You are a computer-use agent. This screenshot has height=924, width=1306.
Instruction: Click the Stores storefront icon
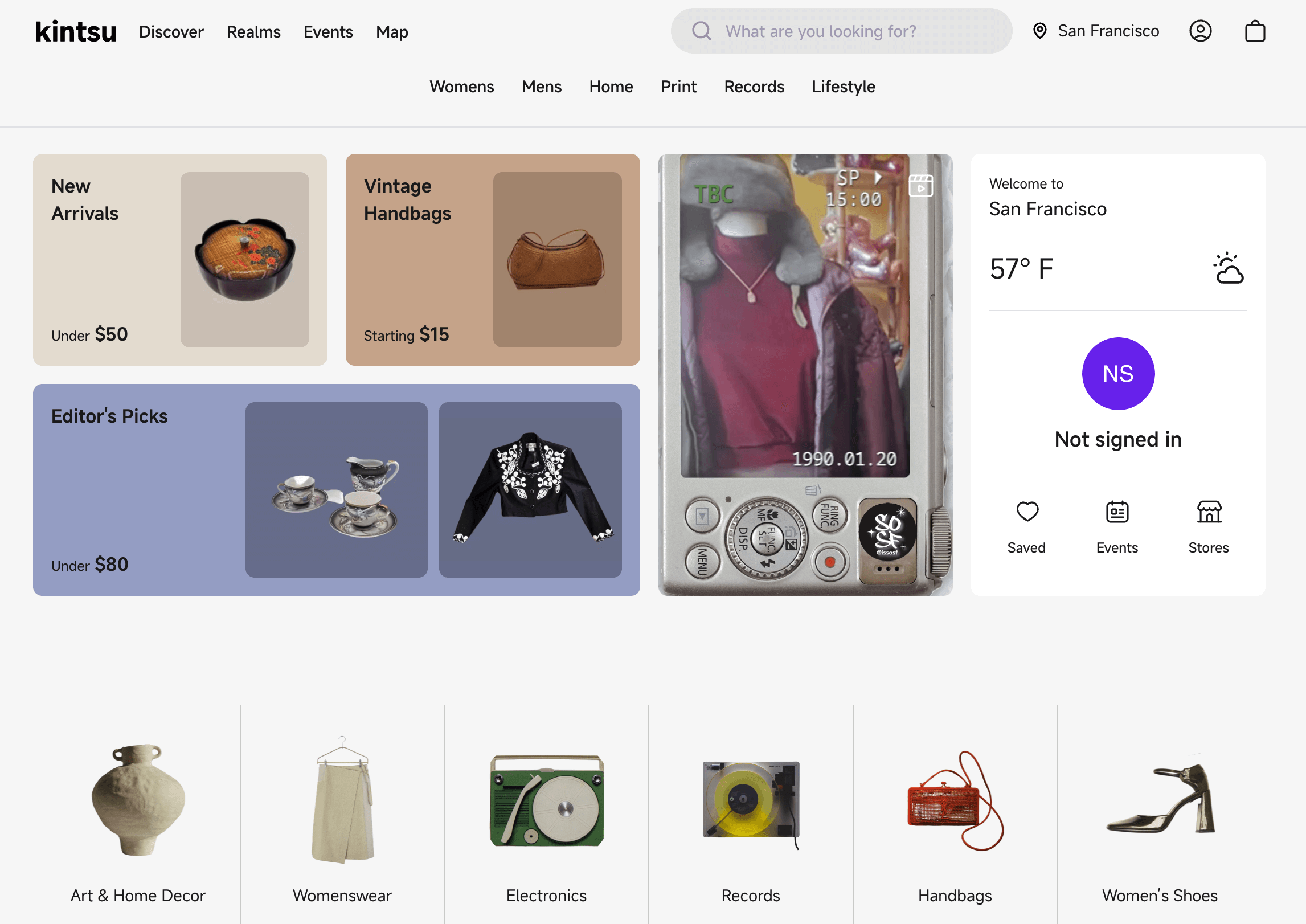click(x=1209, y=512)
